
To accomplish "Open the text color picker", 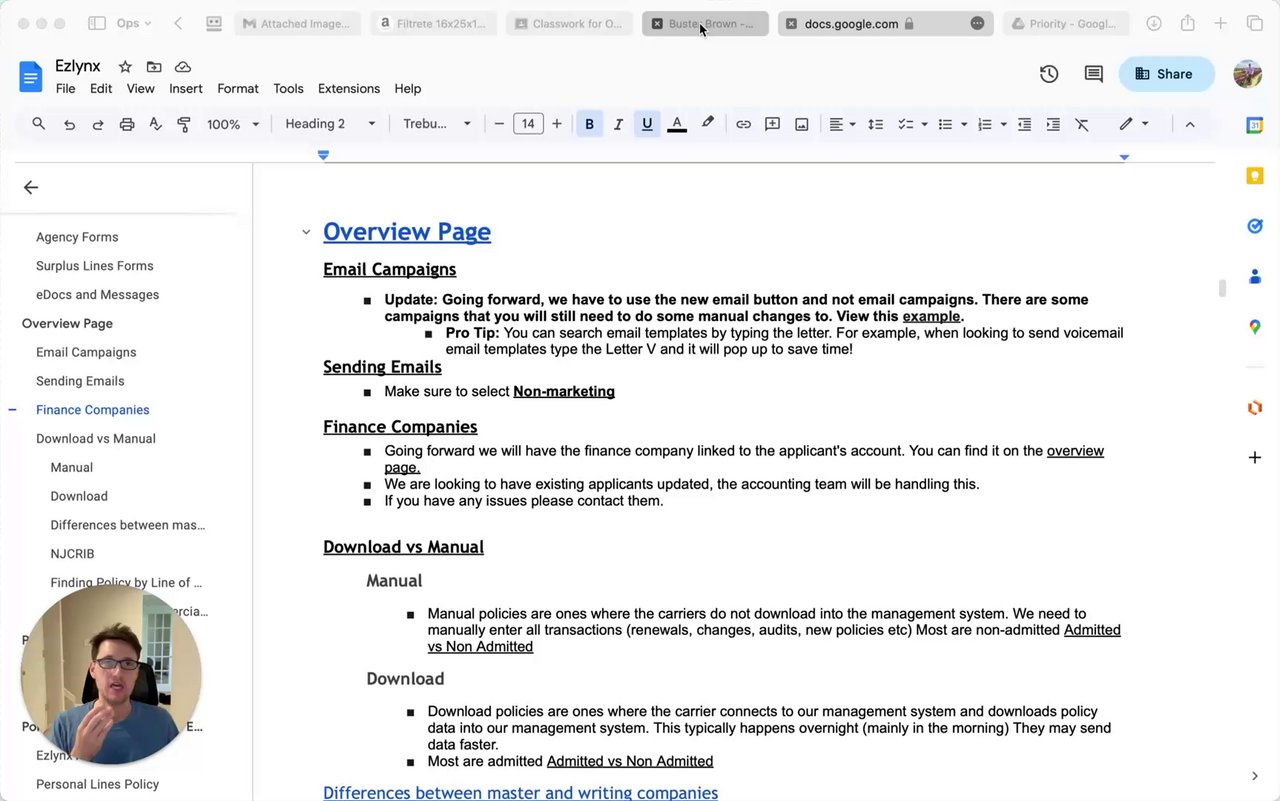I will point(677,124).
